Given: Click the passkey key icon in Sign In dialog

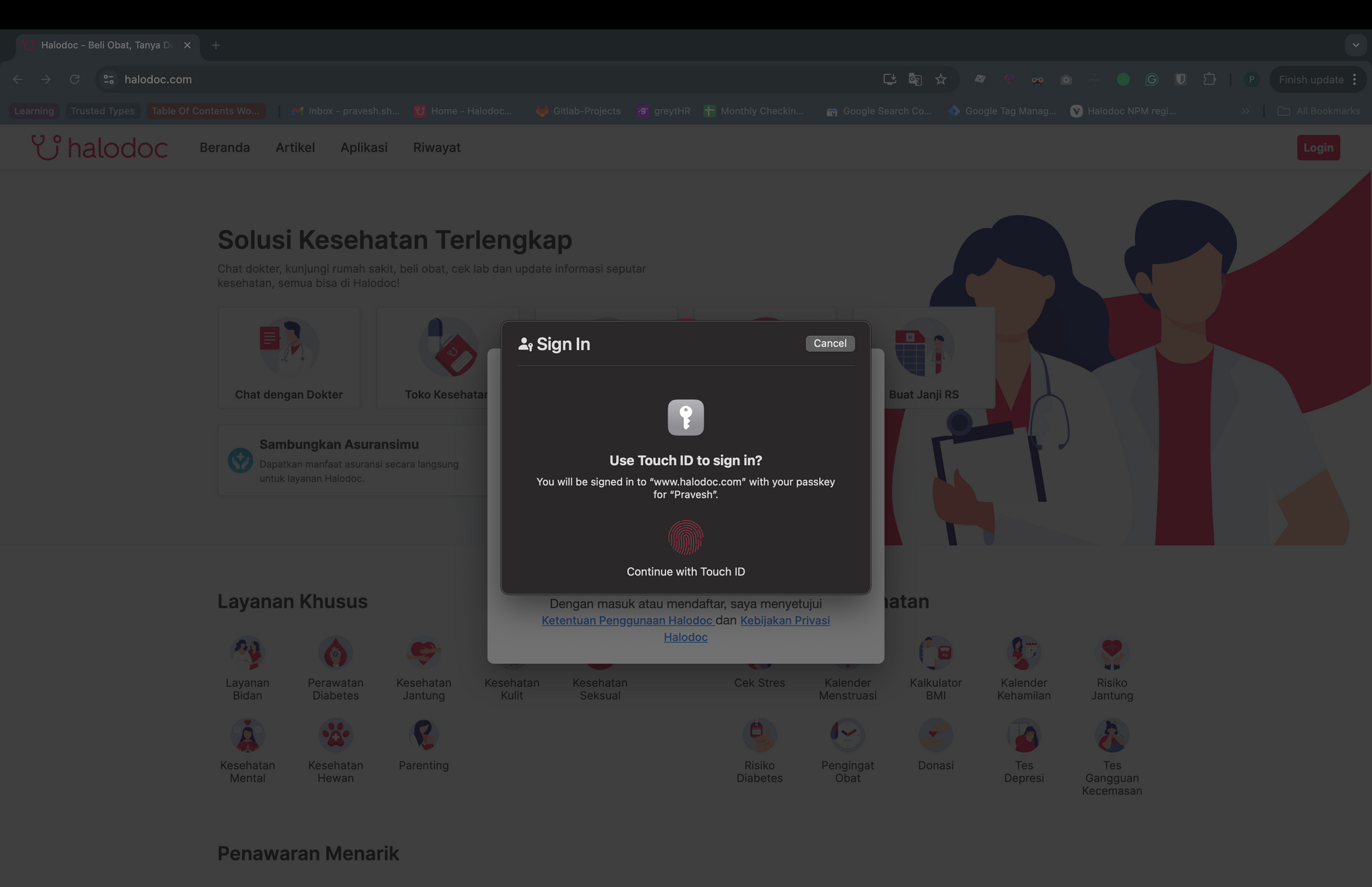Looking at the screenshot, I should pyautogui.click(x=686, y=417).
